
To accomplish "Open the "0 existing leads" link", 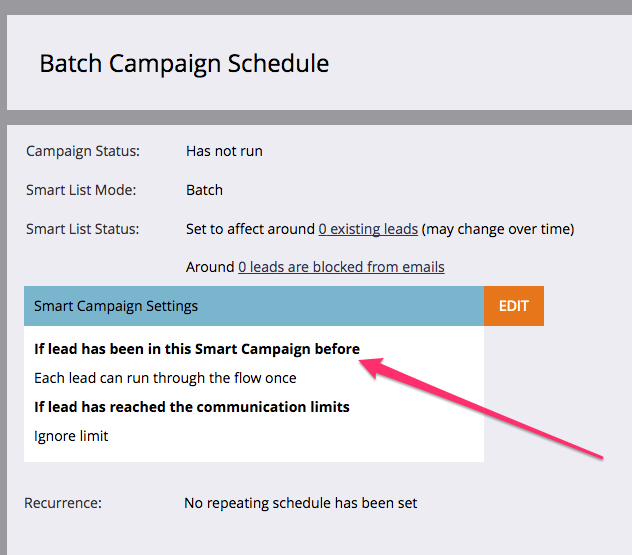I will (x=368, y=229).
